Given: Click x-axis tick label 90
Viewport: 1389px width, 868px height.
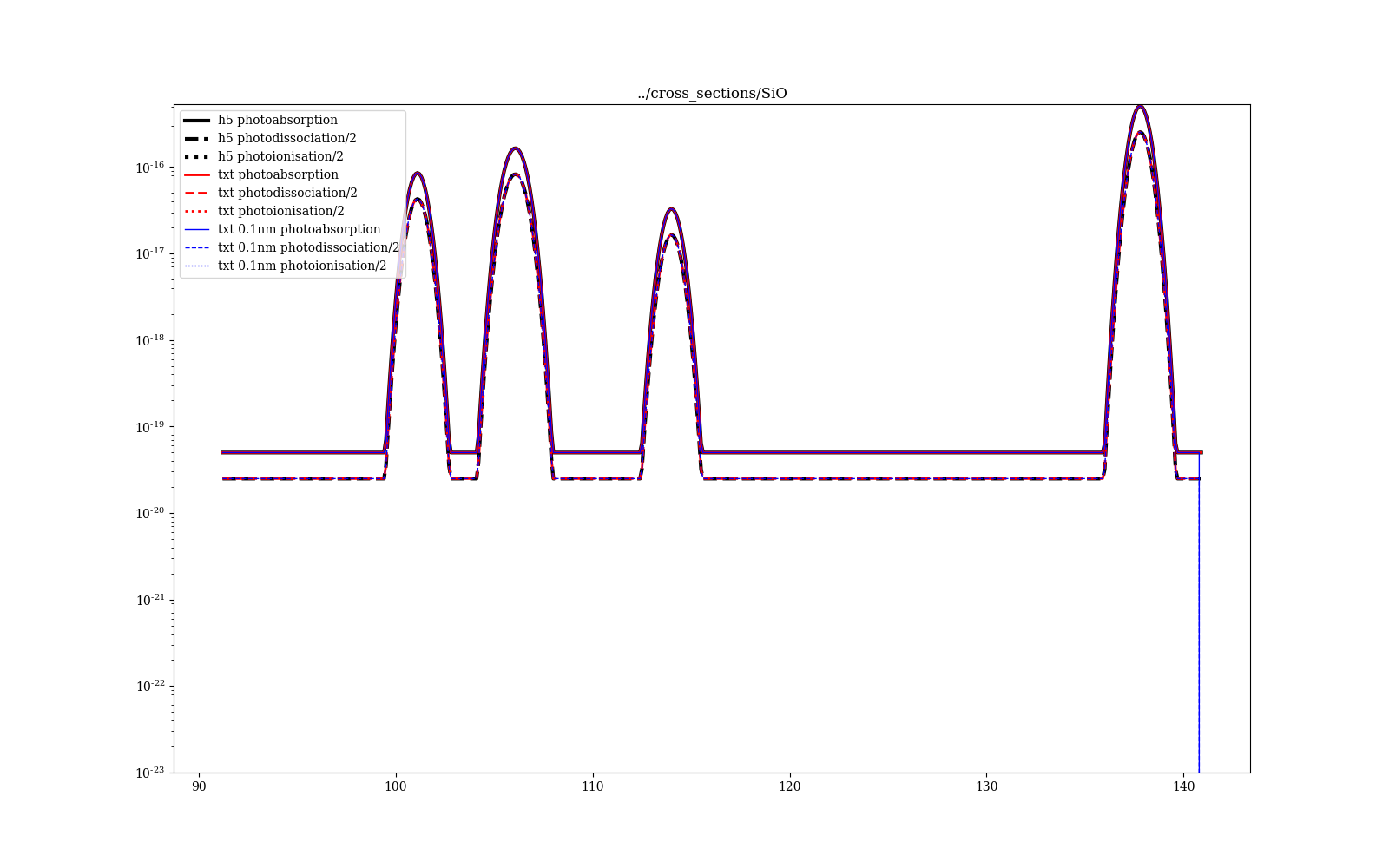Looking at the screenshot, I should [199, 786].
